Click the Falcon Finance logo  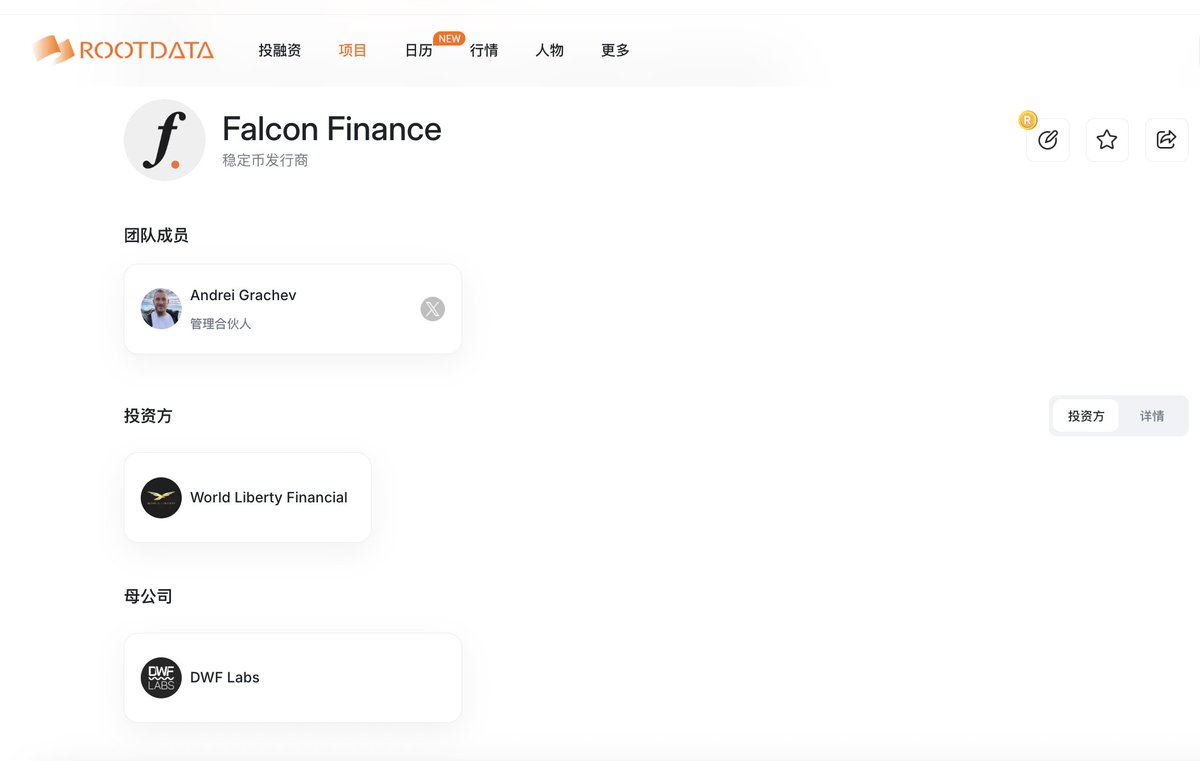165,140
